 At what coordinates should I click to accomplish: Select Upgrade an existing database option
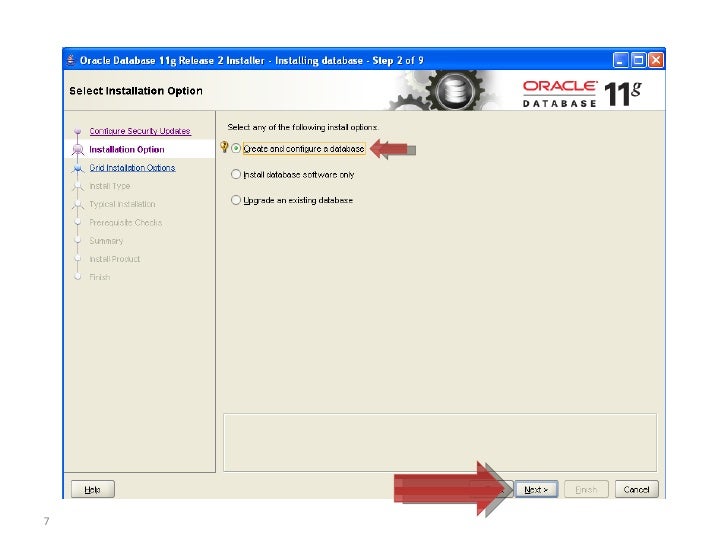236,200
